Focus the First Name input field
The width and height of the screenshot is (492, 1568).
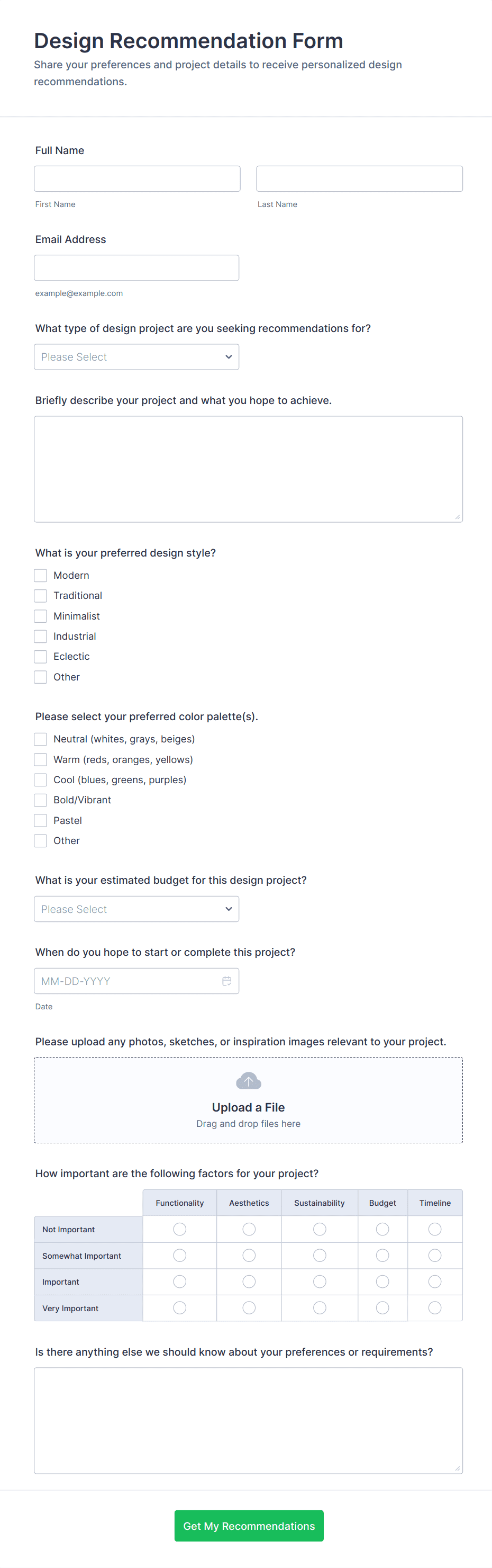pos(137,179)
